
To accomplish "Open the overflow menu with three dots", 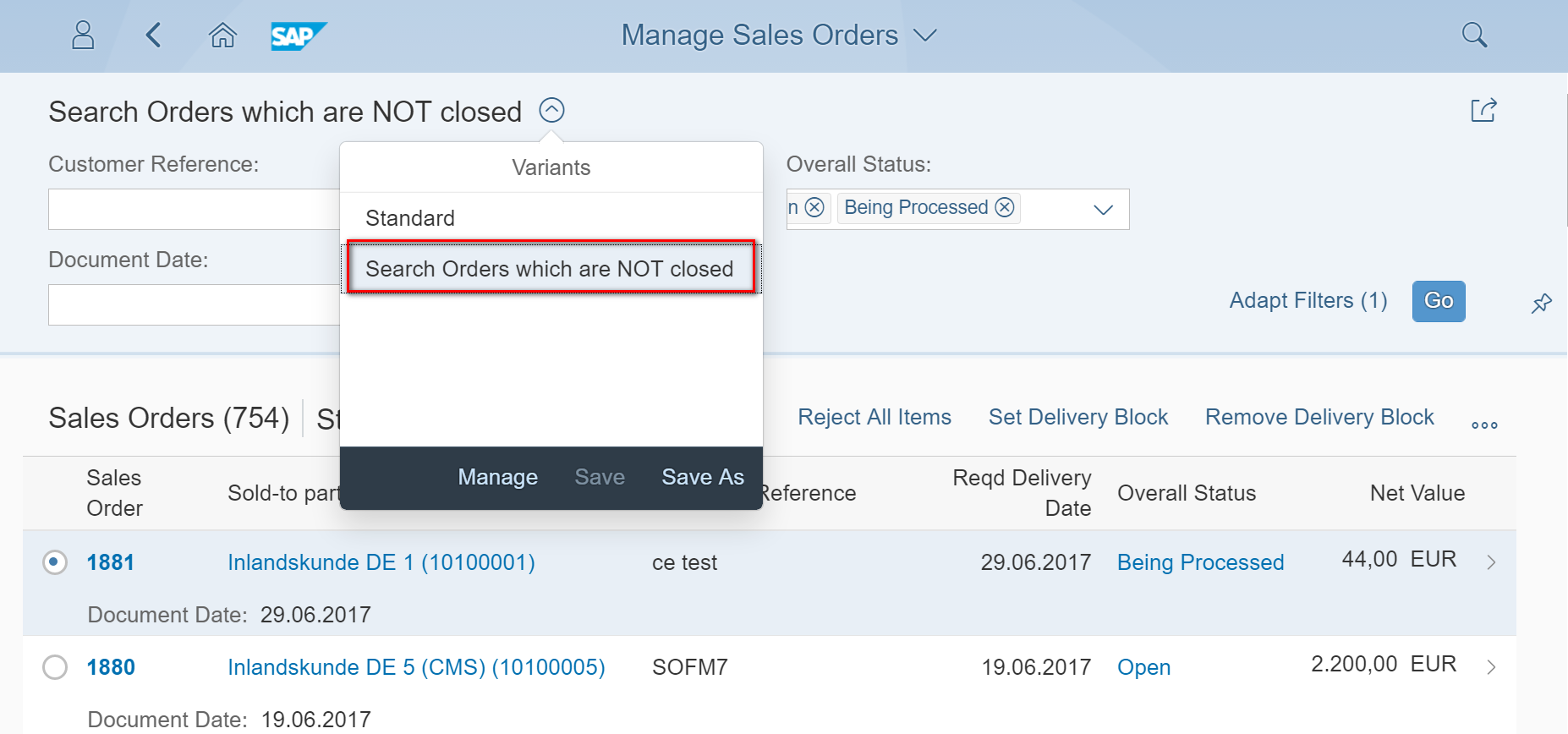I will coord(1484,425).
